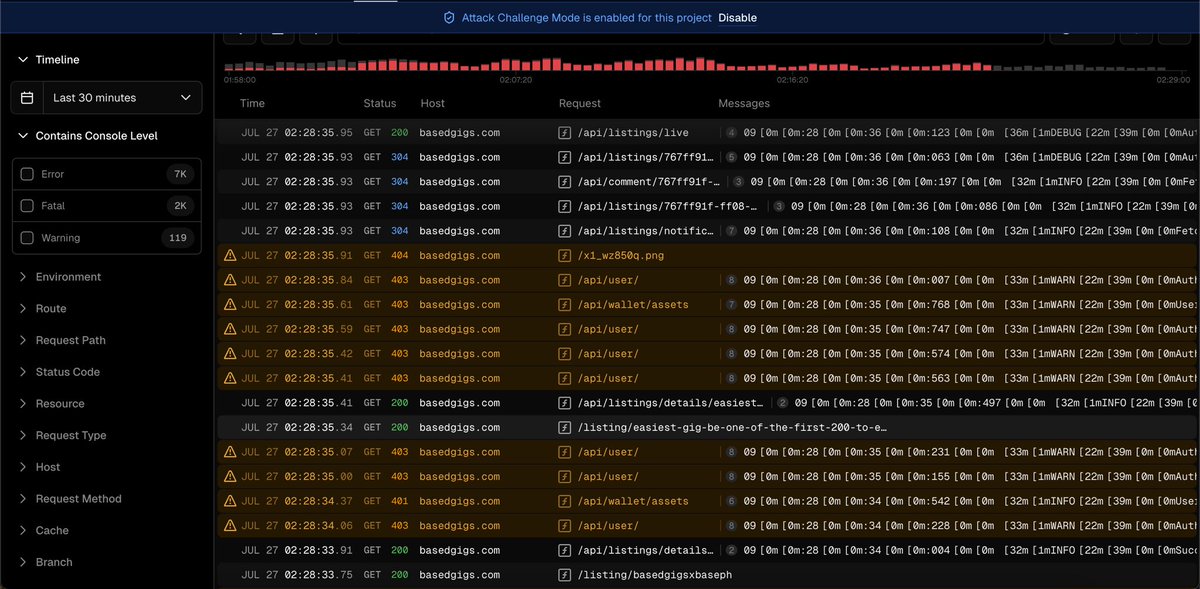The height and width of the screenshot is (589, 1200).
Task: Expand the Environment filter
Action: [61, 277]
